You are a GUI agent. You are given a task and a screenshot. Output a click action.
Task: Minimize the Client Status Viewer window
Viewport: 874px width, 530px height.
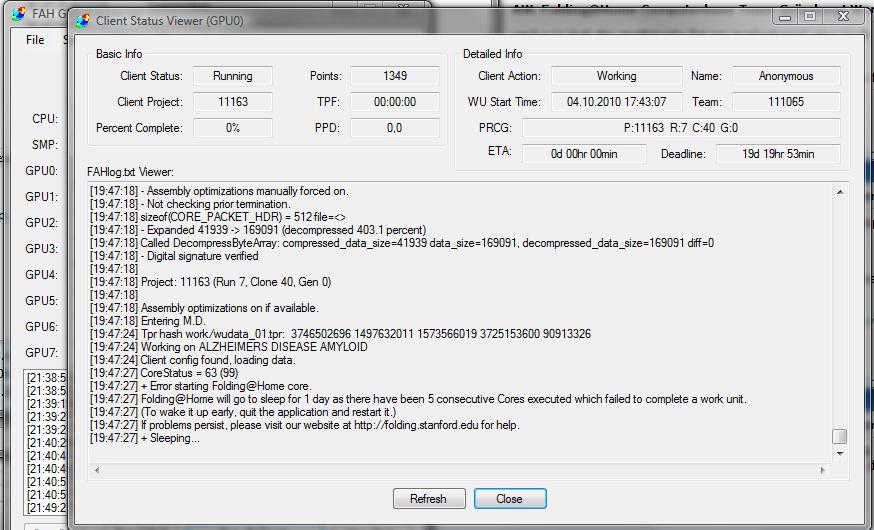[x=785, y=17]
